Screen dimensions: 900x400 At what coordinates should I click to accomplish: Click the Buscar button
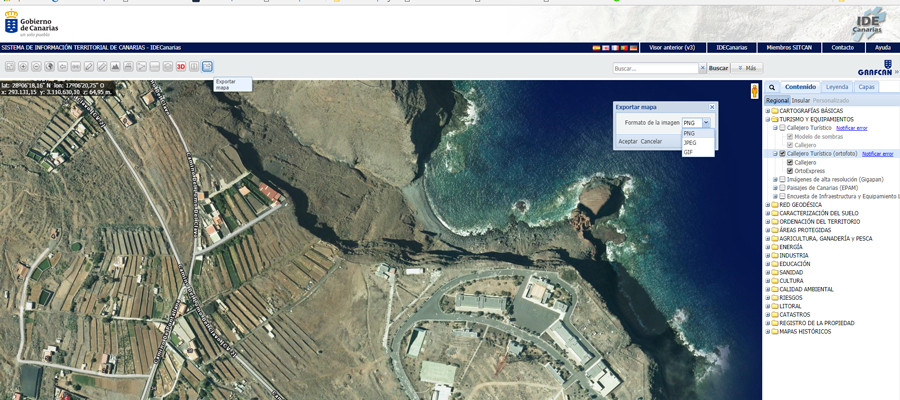pos(718,68)
